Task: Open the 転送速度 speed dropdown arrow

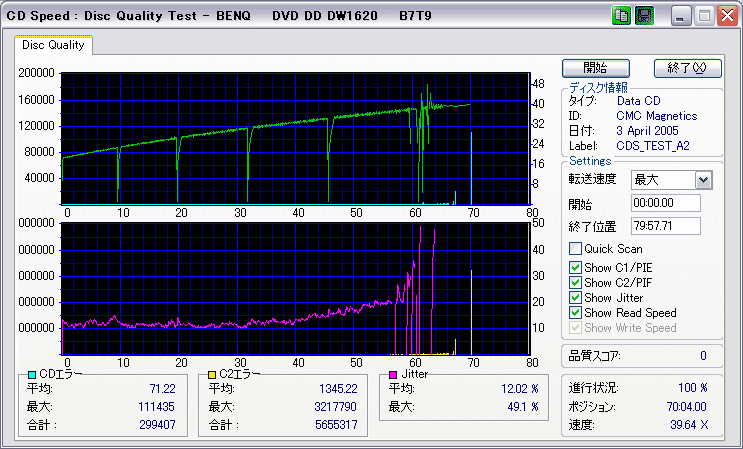Action: pos(703,180)
